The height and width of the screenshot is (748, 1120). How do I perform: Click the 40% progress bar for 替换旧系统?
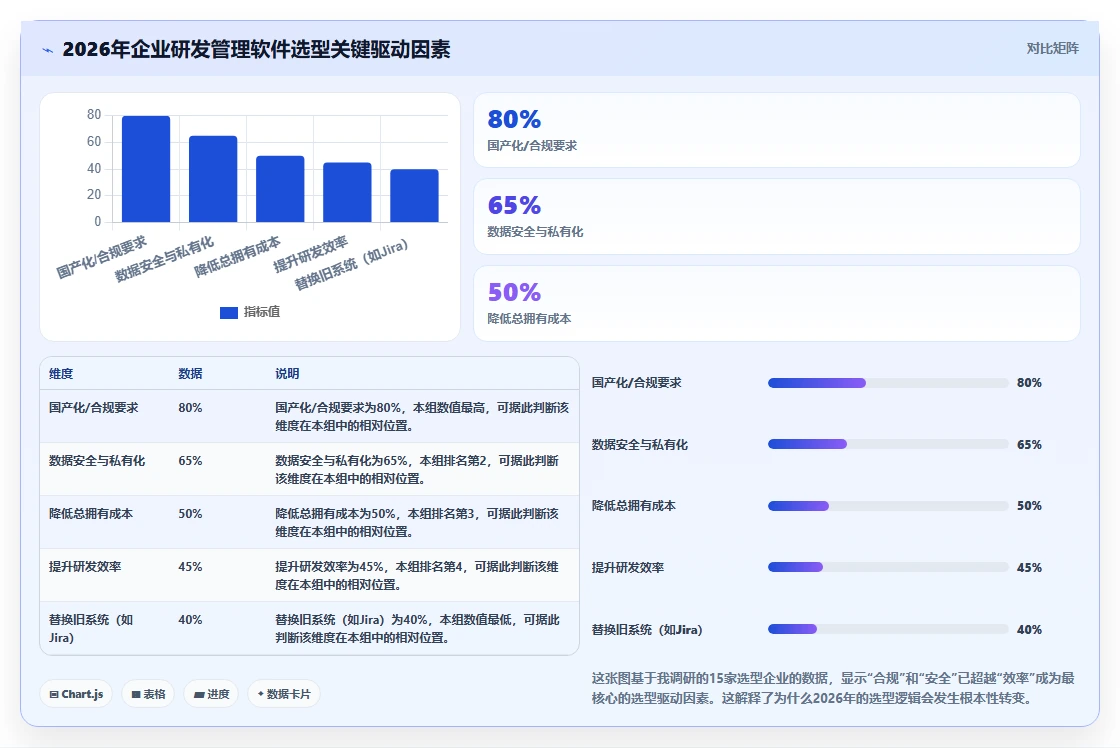[888, 629]
